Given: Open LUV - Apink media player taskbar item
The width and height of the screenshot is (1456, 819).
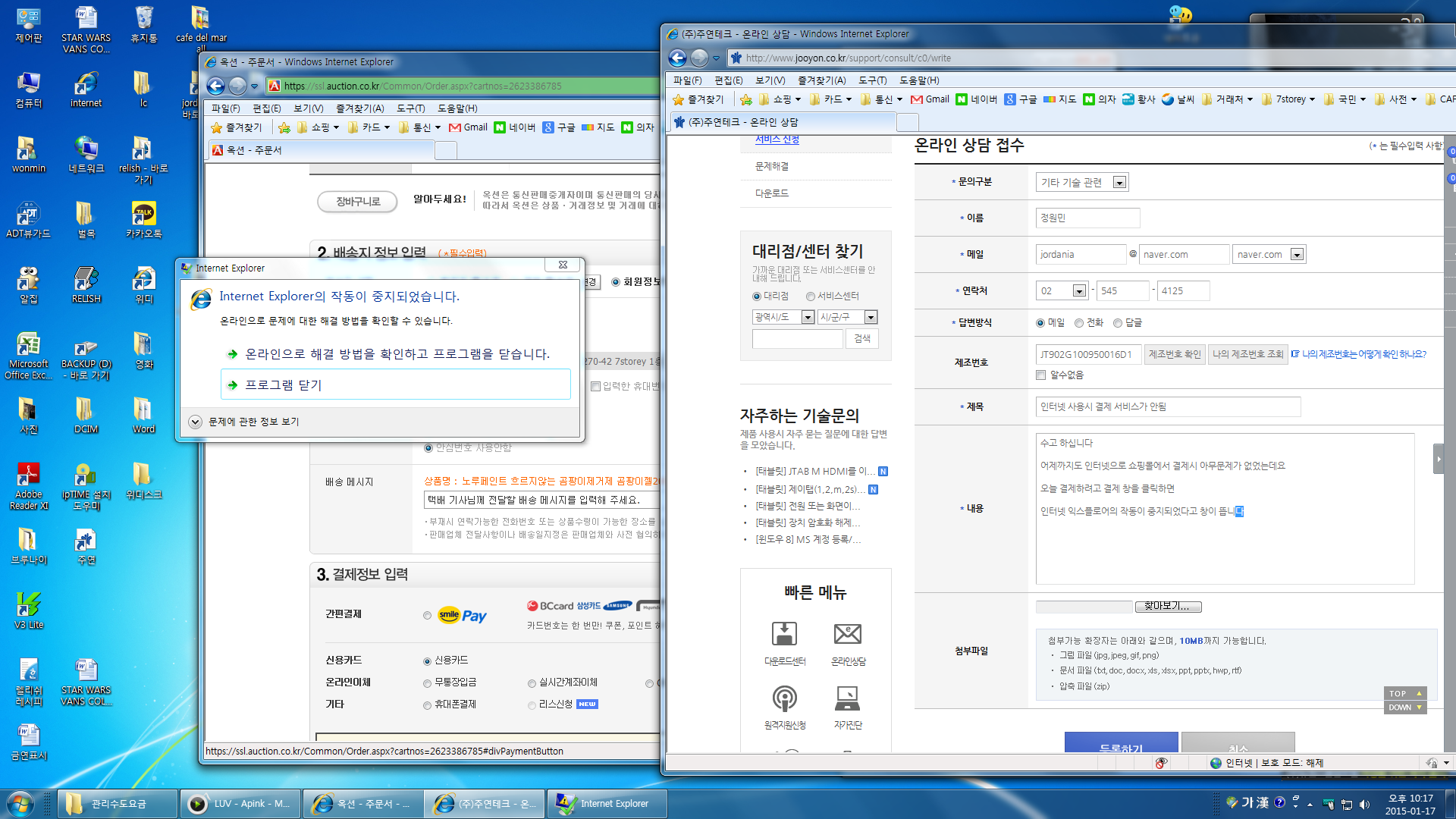Looking at the screenshot, I should (x=240, y=804).
